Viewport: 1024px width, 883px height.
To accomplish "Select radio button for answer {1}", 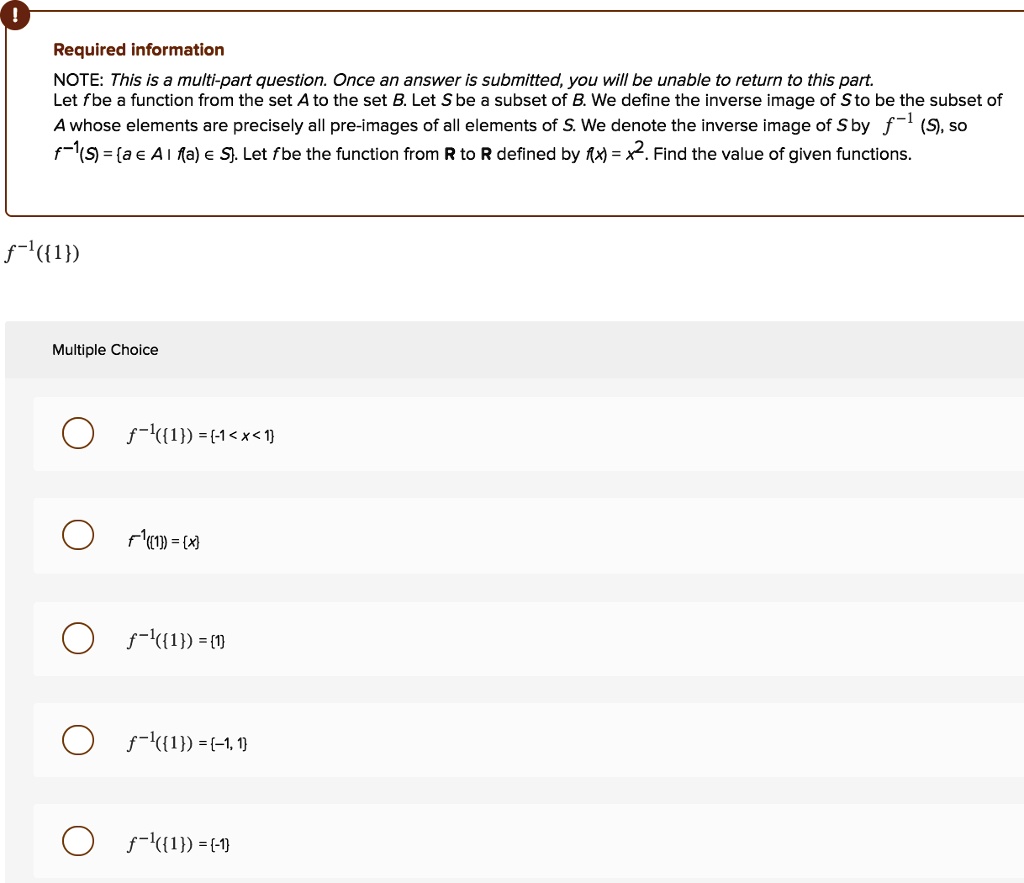I will click(78, 638).
